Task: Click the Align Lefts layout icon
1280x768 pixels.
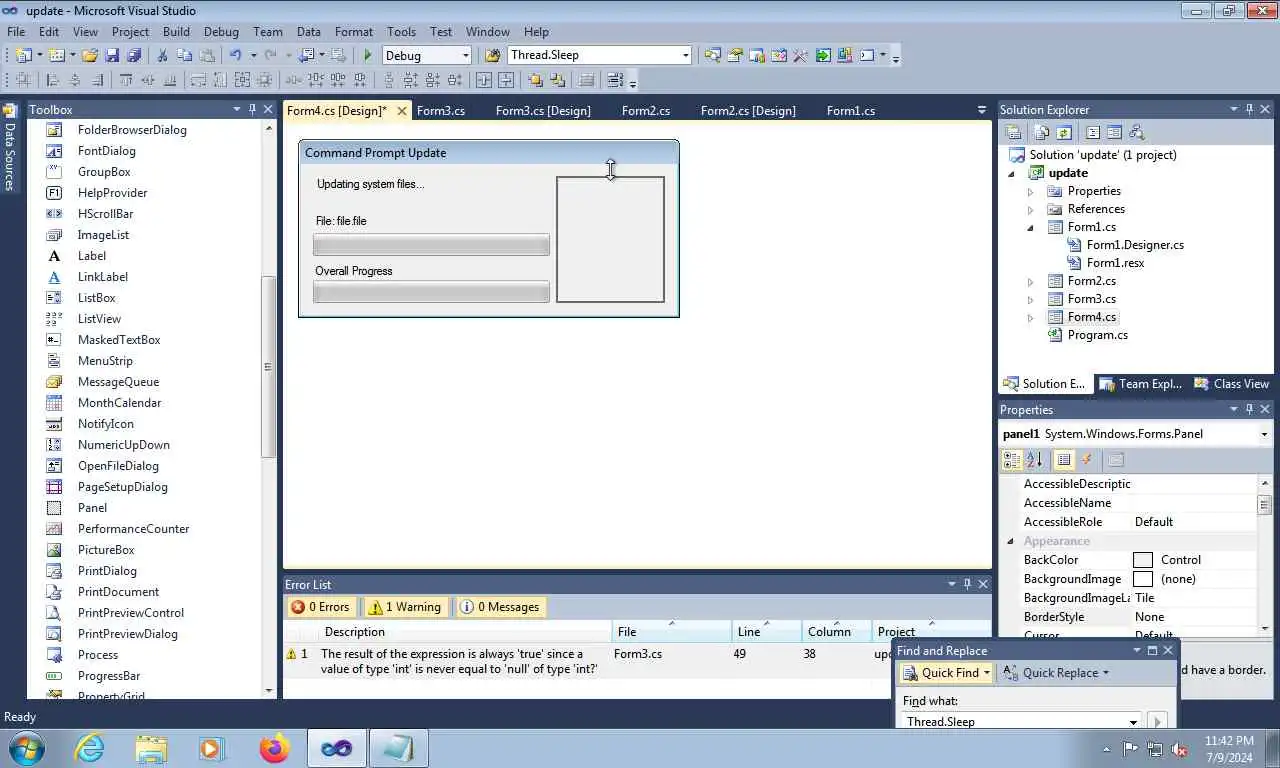Action: click(53, 80)
